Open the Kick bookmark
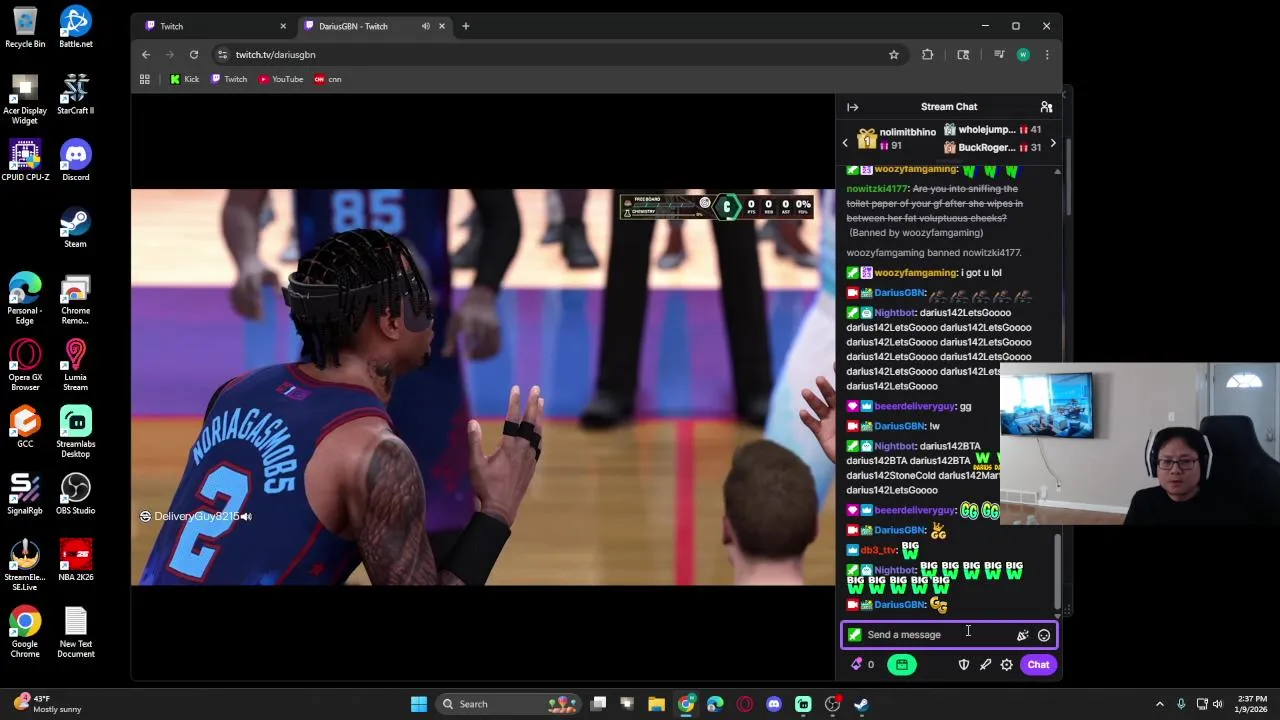1280x720 pixels. coord(185,79)
